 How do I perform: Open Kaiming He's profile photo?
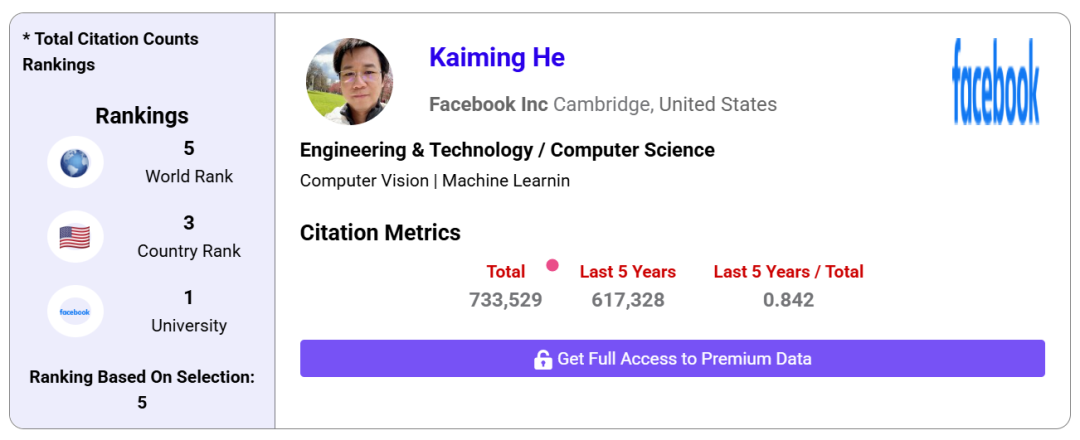pos(349,81)
